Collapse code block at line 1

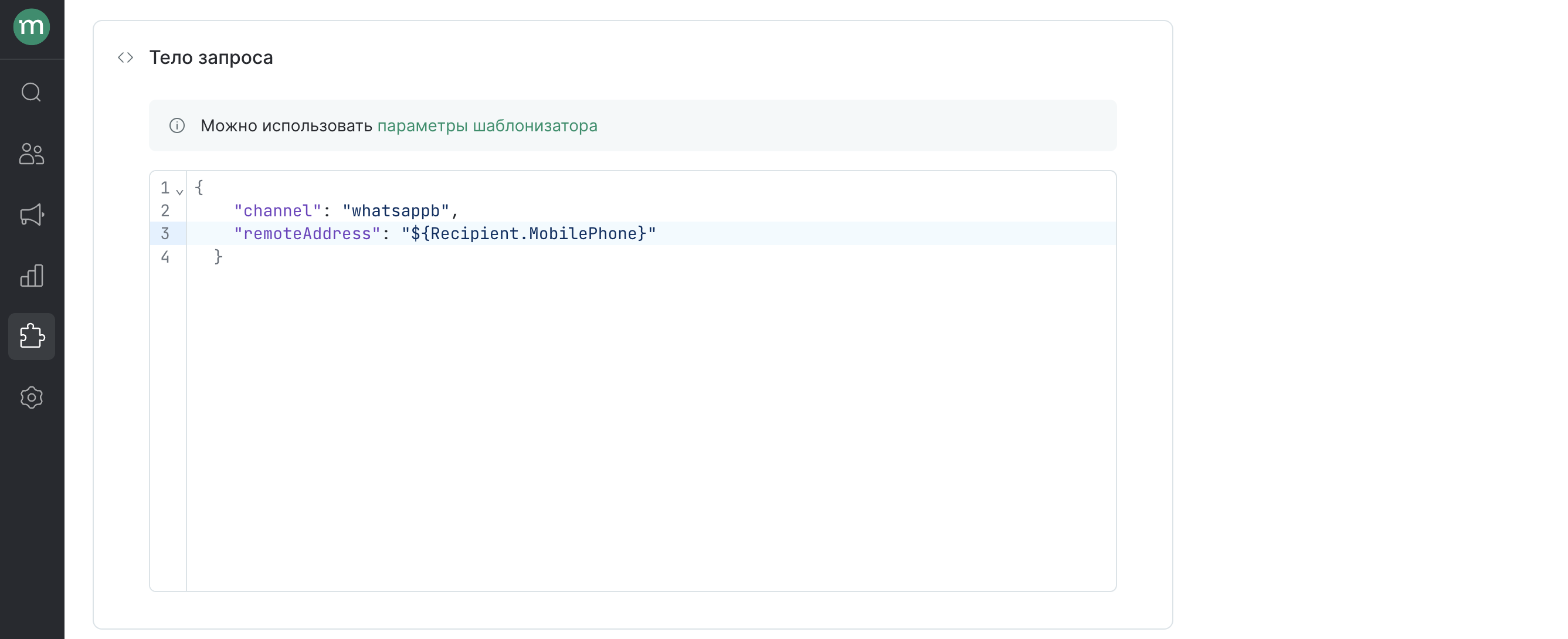click(179, 191)
